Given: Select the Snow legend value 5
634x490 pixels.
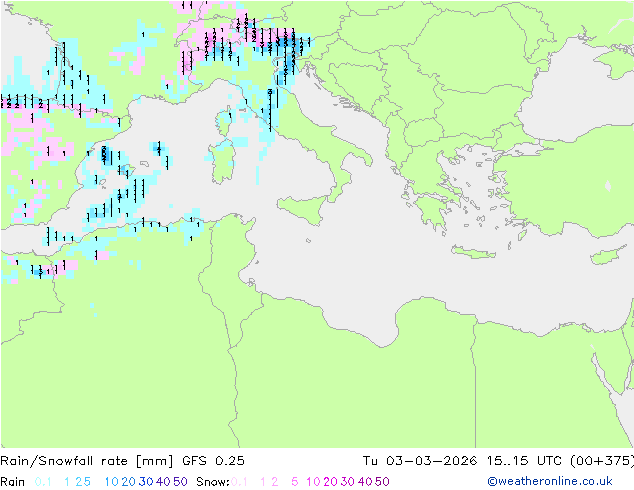Looking at the screenshot, I should click(x=295, y=482).
